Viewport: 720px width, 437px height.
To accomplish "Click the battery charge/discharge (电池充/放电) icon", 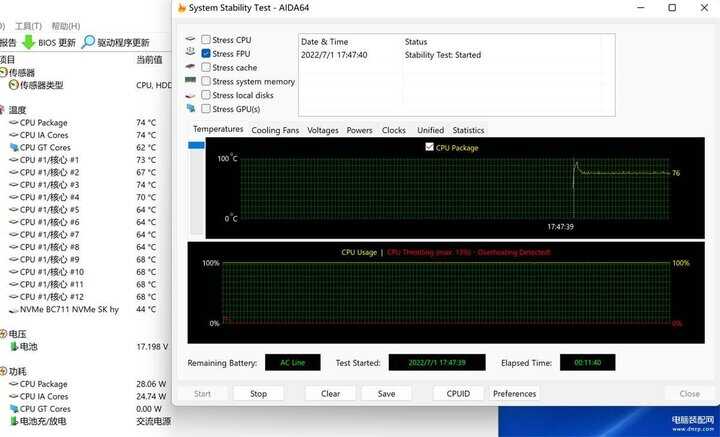I will tap(12, 421).
